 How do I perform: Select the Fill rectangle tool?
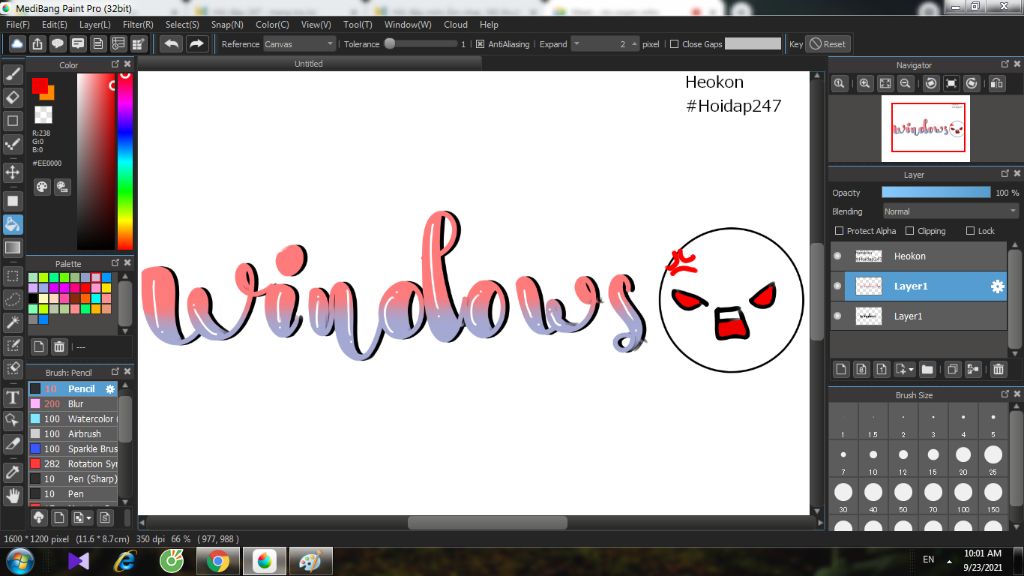[12, 201]
